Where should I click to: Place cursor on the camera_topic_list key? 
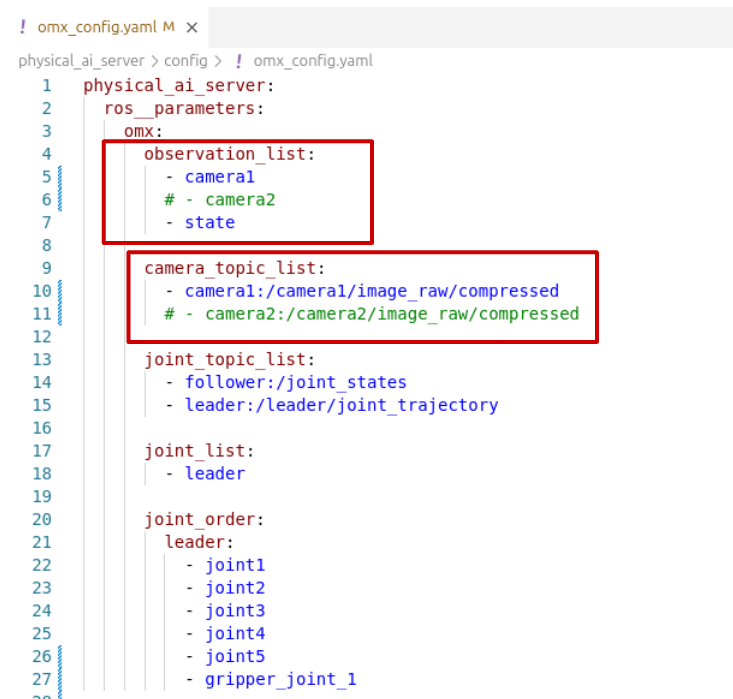point(232,269)
